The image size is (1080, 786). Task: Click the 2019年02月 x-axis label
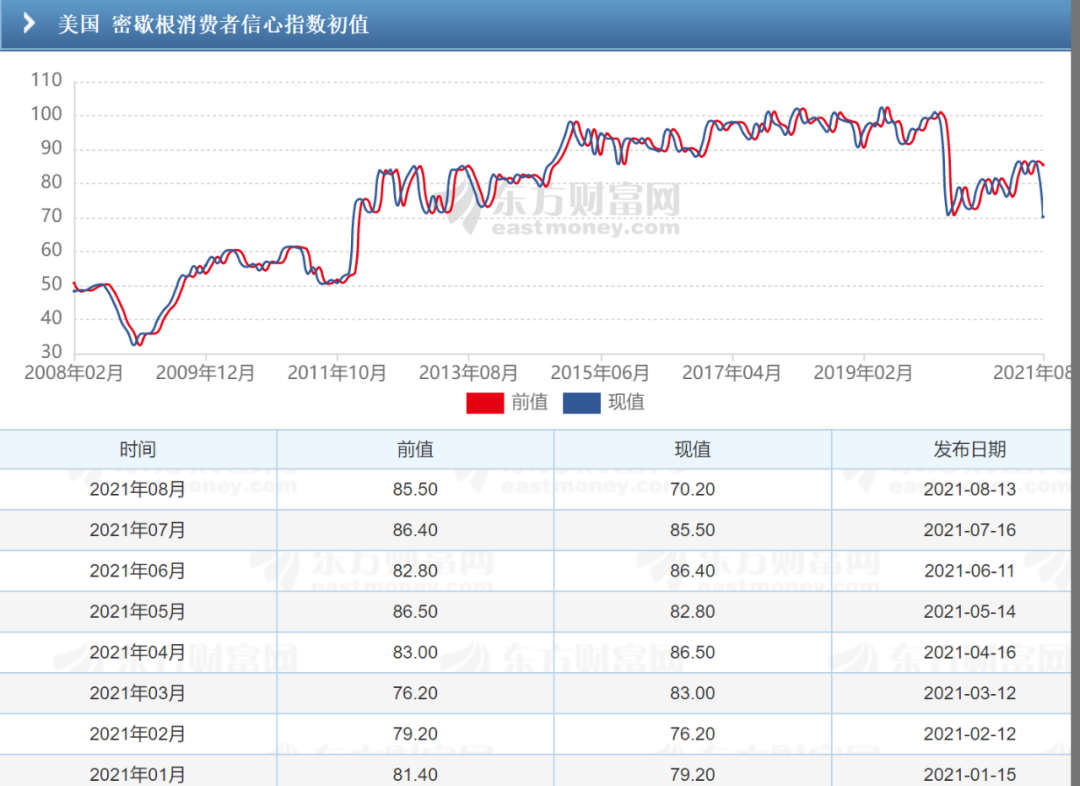click(863, 373)
